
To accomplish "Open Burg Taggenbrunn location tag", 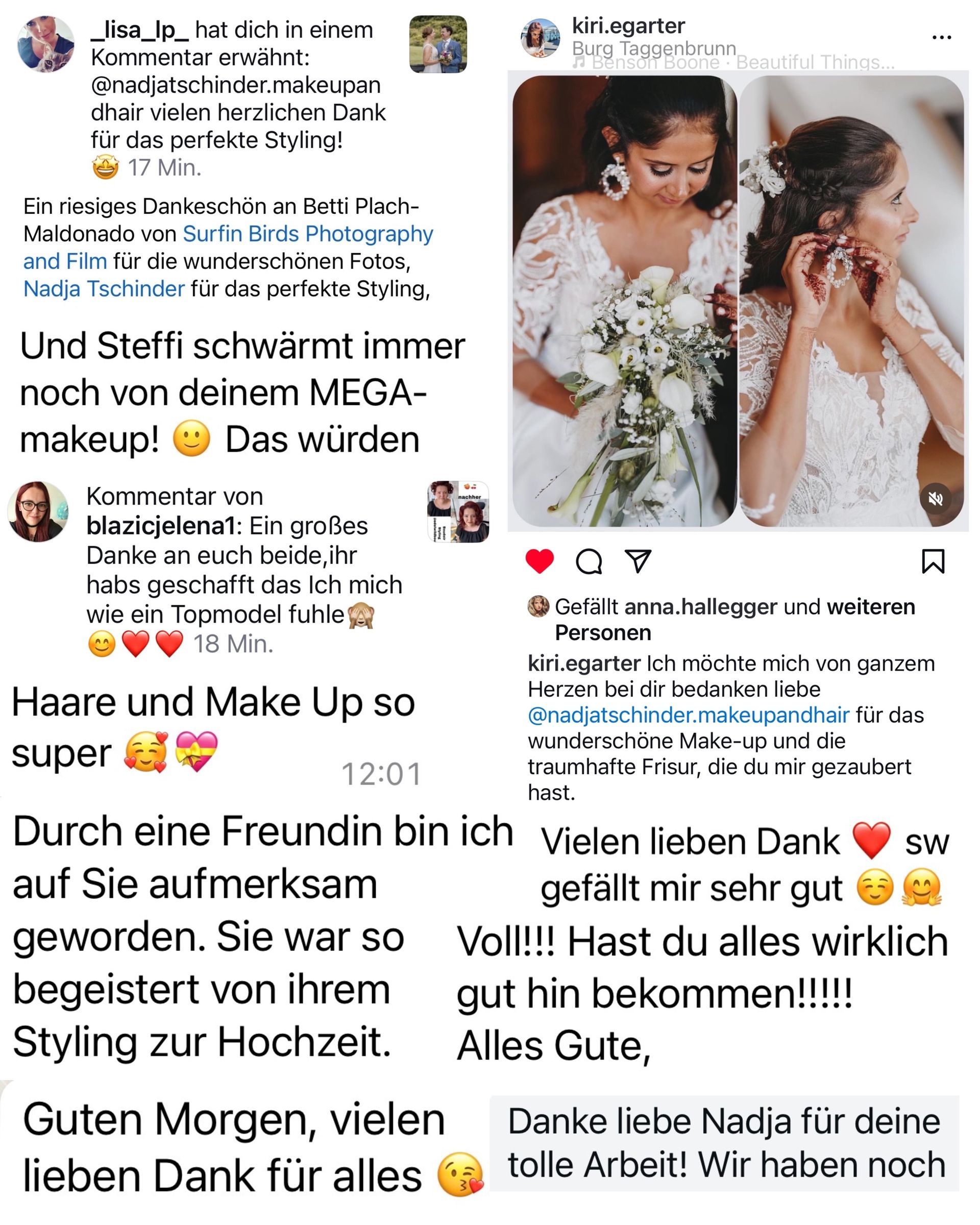I will (654, 48).
